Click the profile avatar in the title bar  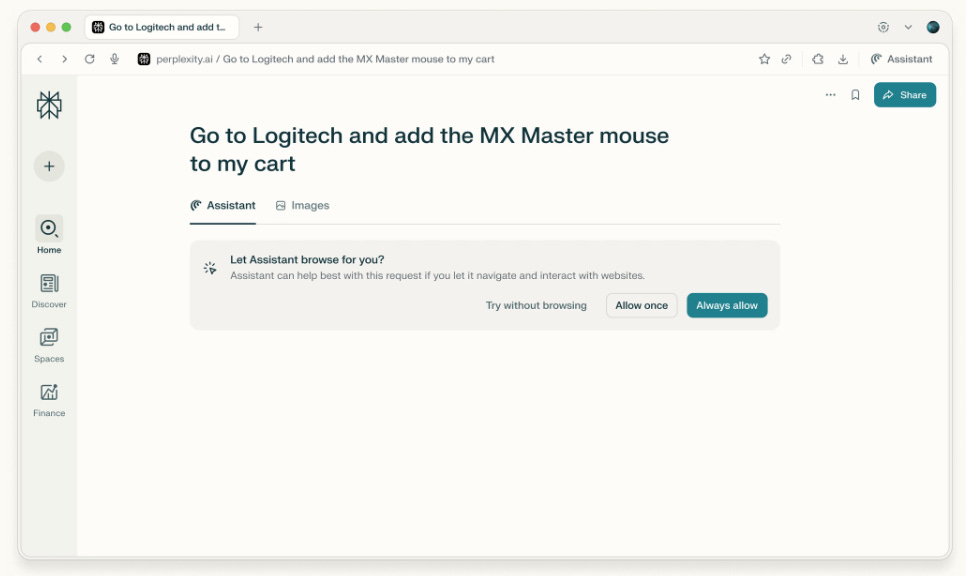tap(933, 27)
